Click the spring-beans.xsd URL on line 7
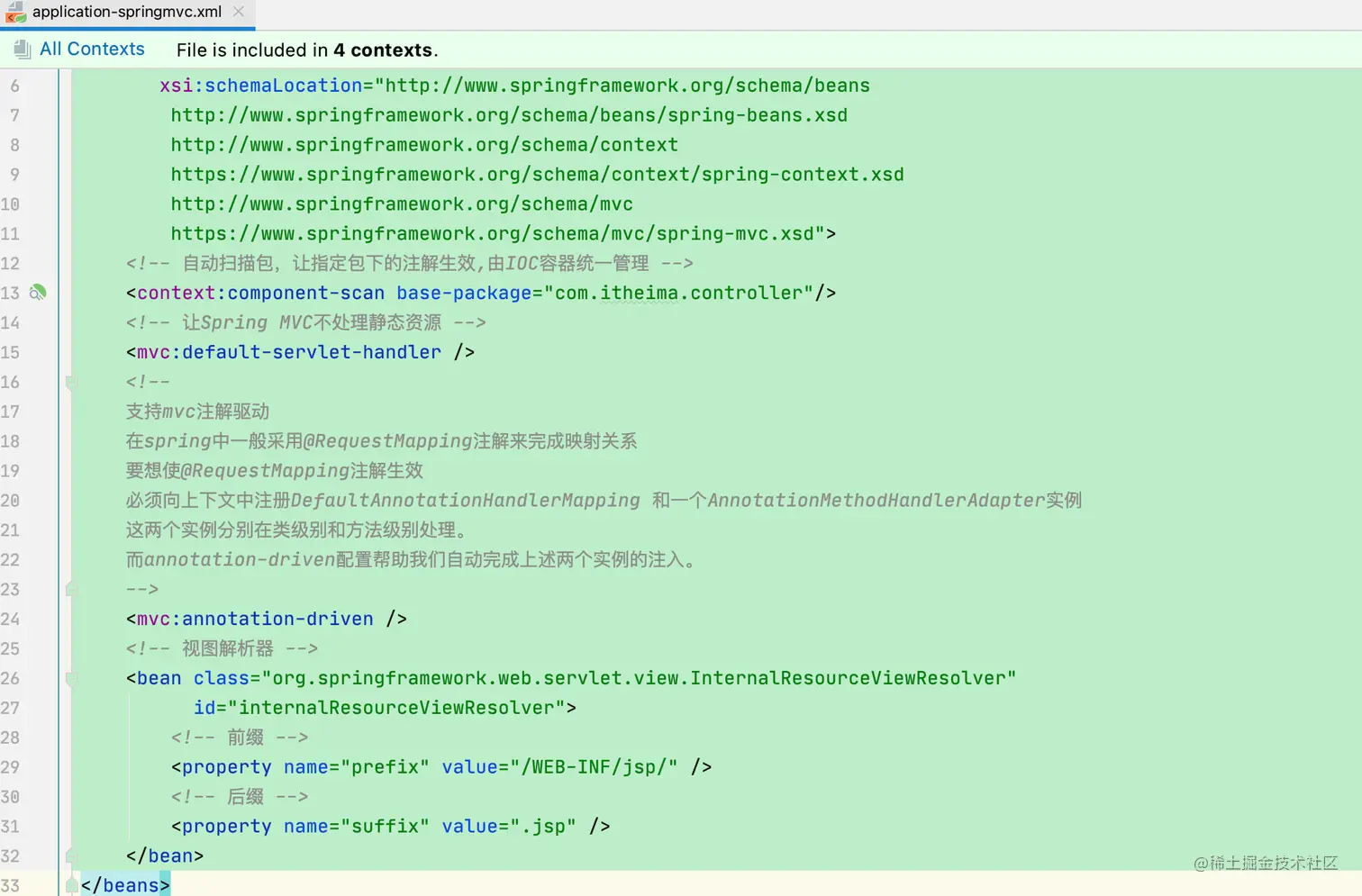The width and height of the screenshot is (1362, 896). (x=509, y=115)
